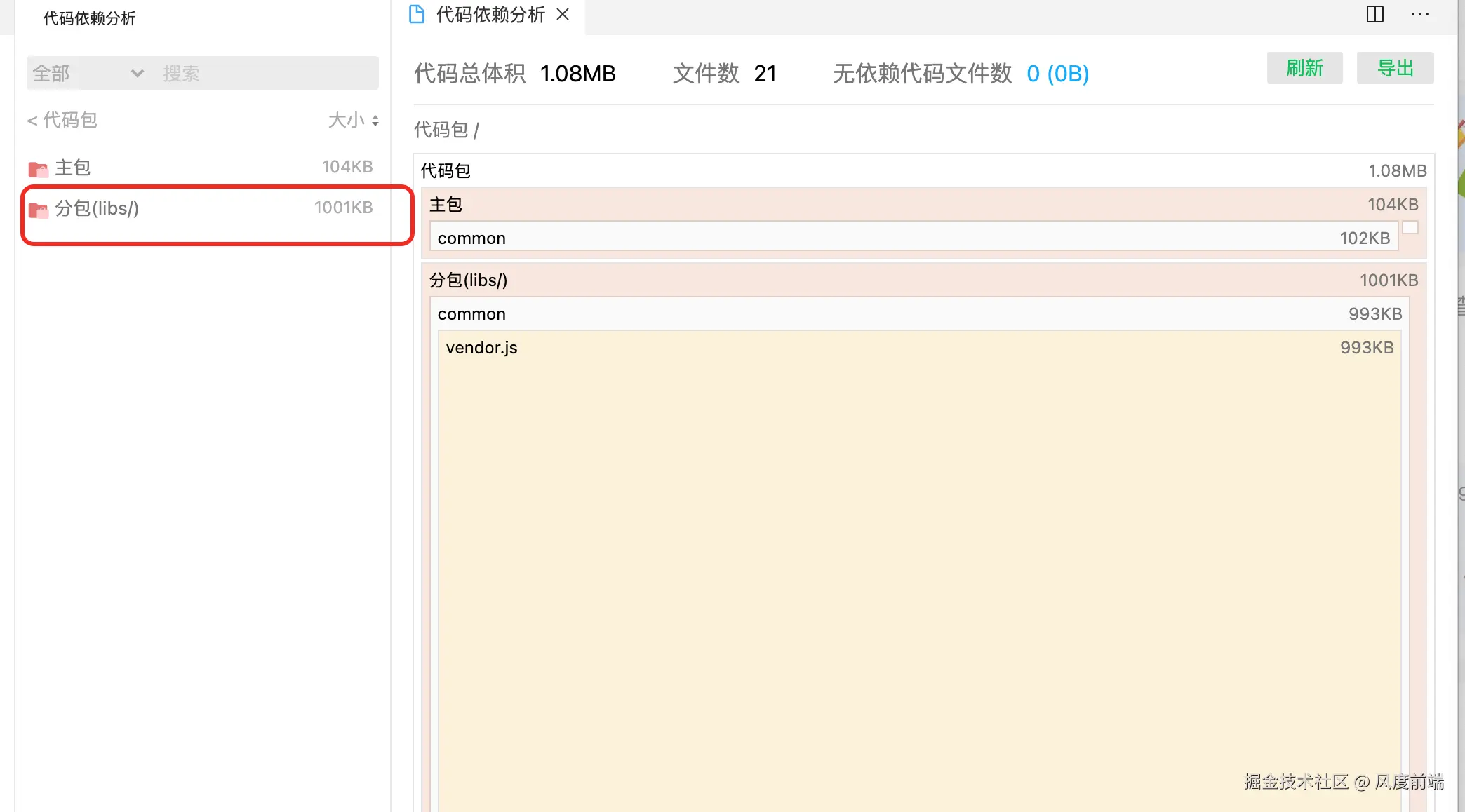
Task: Close the 代码依赖分析 tab
Action: click(x=563, y=15)
